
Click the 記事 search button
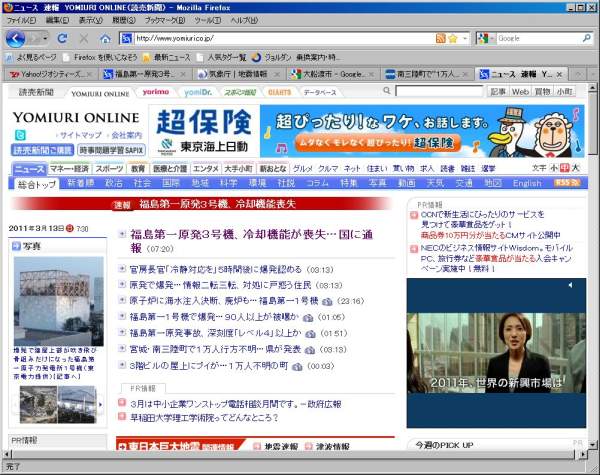[498, 92]
